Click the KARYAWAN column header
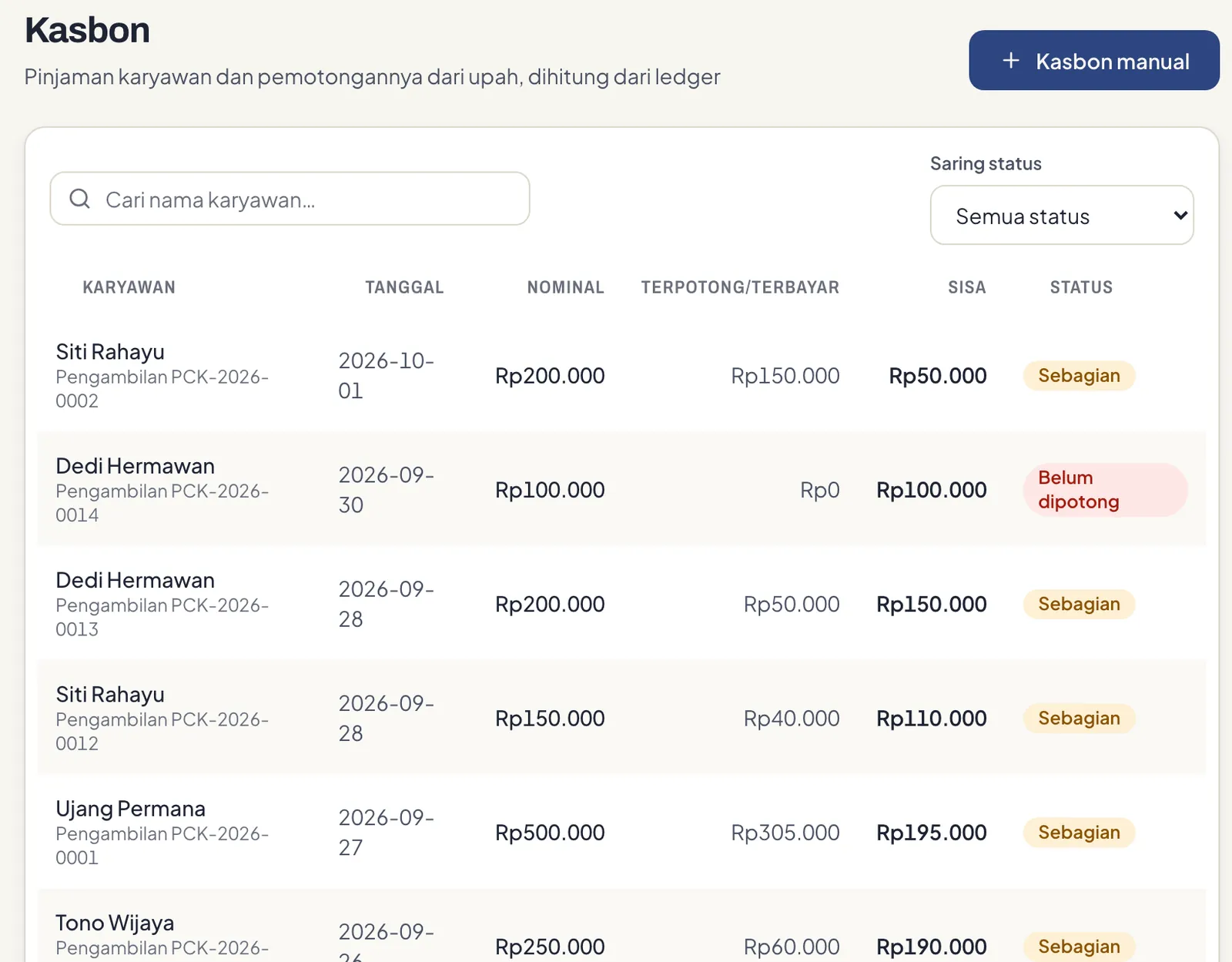This screenshot has height=962, width=1232. pyautogui.click(x=129, y=287)
